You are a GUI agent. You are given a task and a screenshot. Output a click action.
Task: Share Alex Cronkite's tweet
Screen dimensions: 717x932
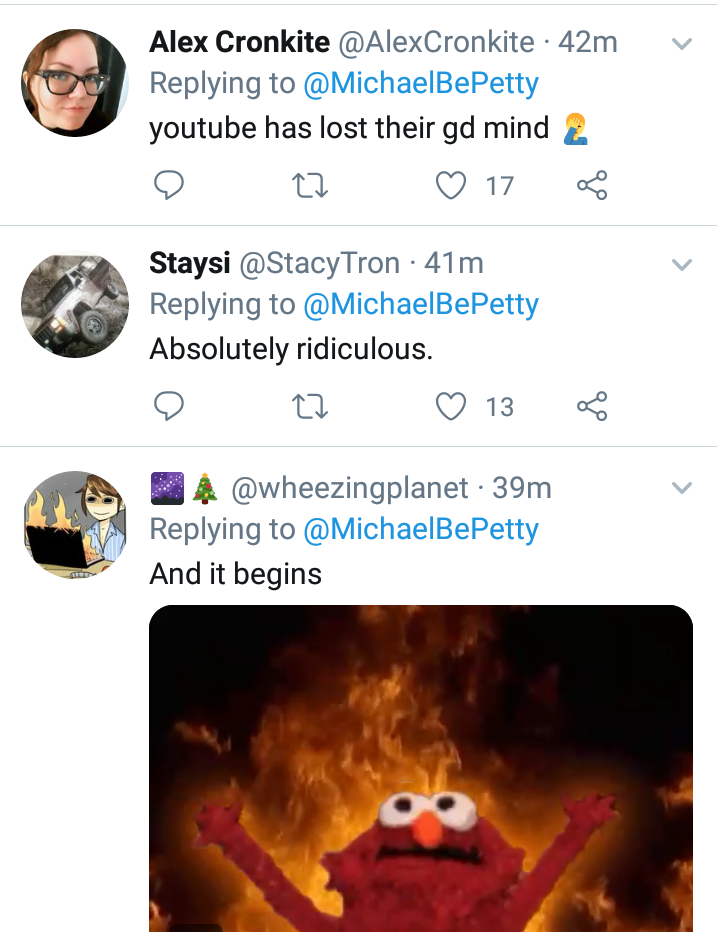click(592, 185)
